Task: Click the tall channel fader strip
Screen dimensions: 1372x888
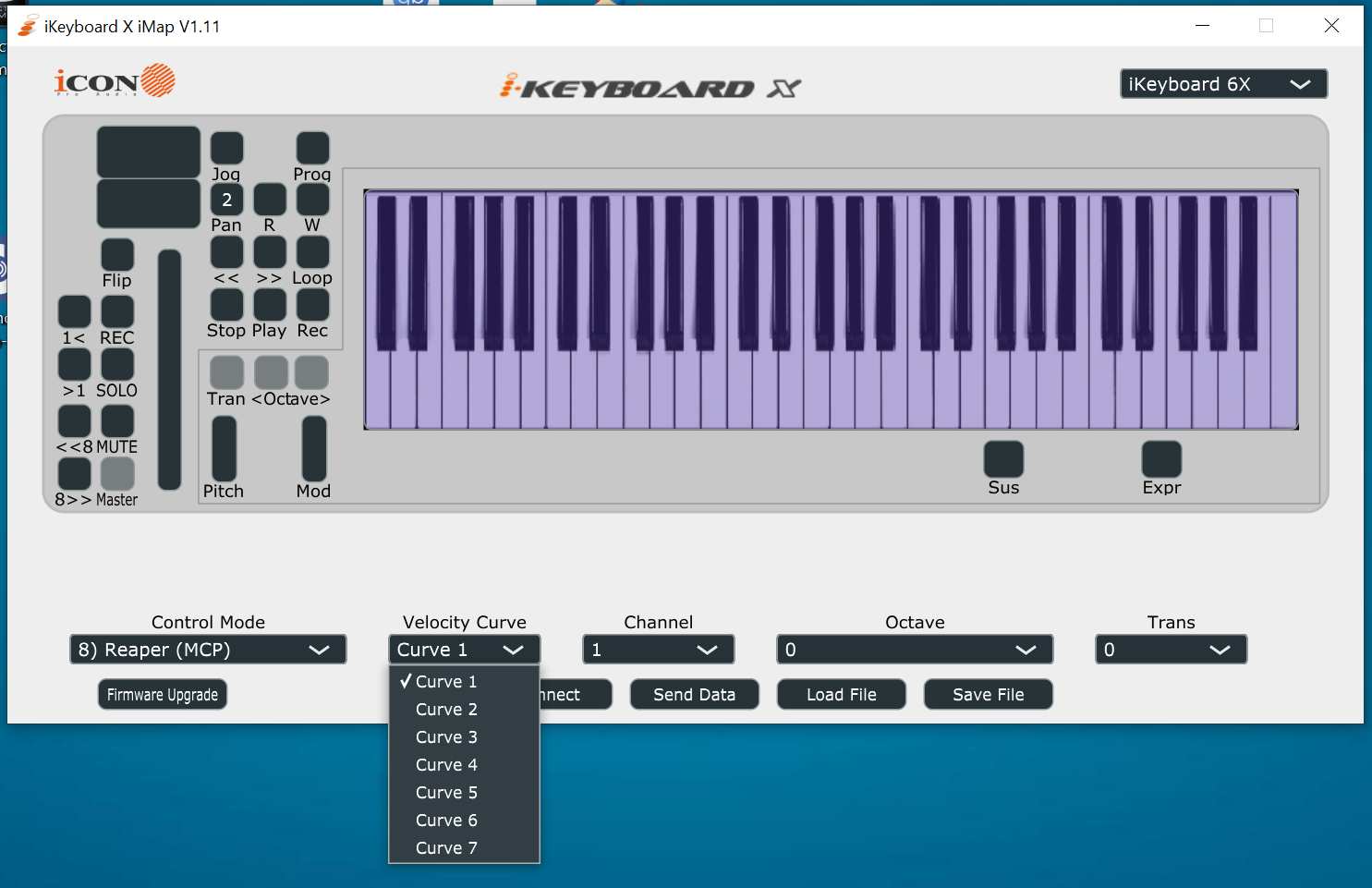Action: coord(169,369)
